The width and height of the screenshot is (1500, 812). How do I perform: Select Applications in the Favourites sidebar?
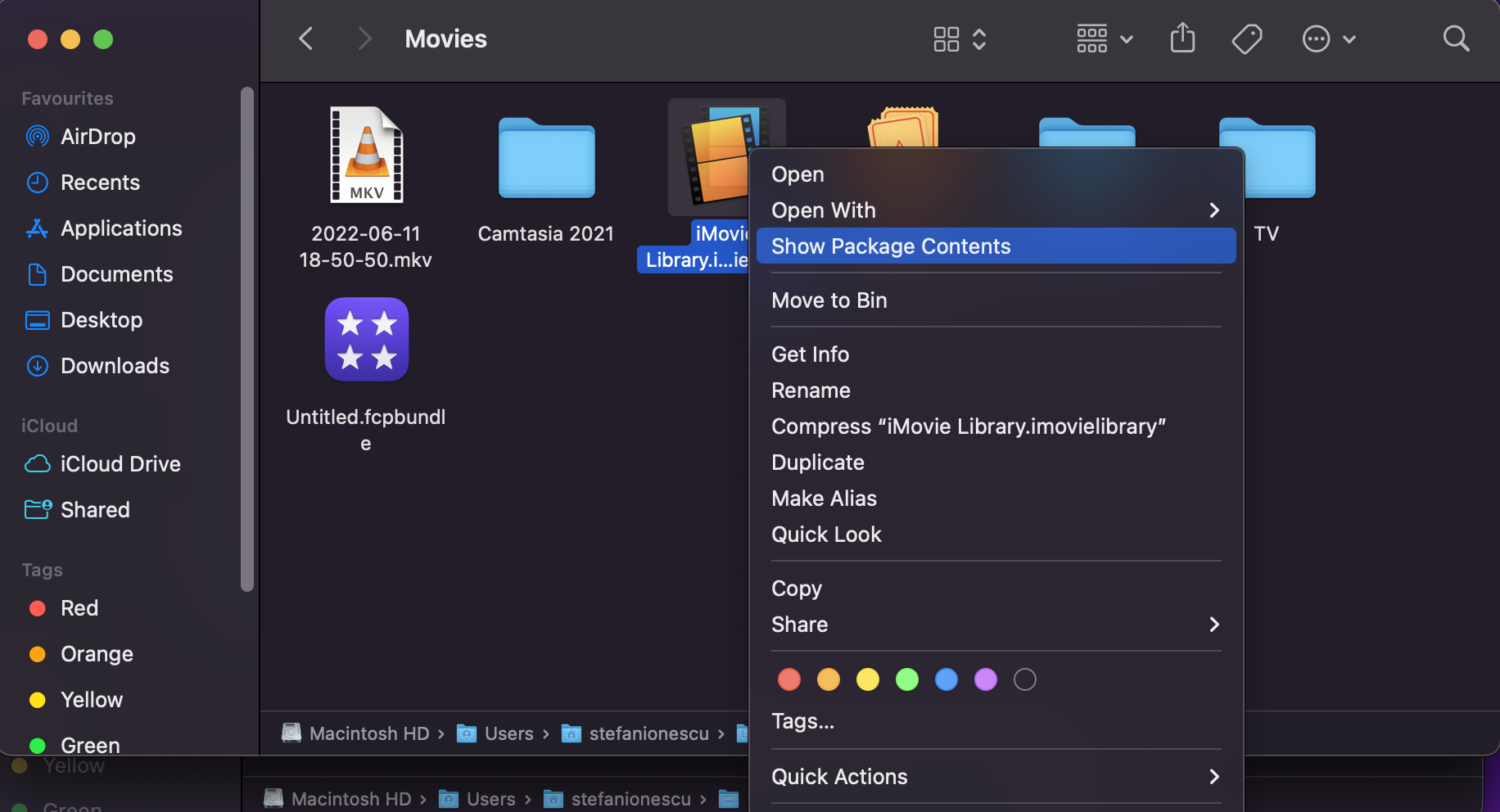click(x=120, y=228)
